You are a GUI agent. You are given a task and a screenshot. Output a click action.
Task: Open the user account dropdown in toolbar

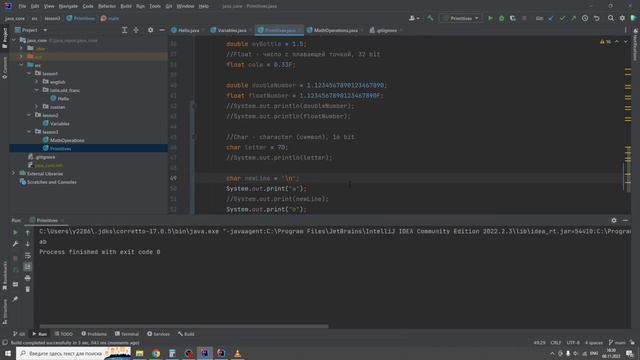click(414, 18)
